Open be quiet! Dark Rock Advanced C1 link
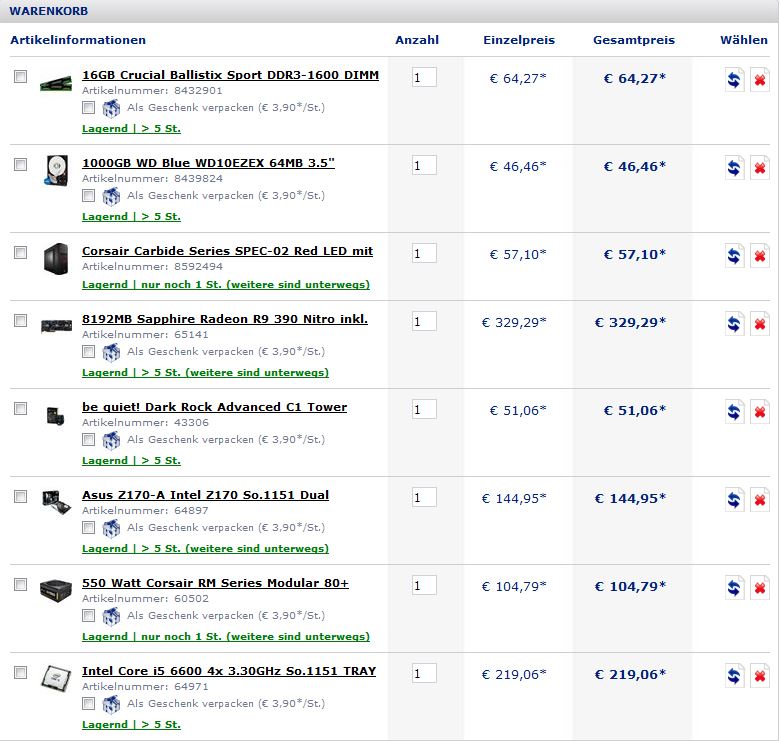The width and height of the screenshot is (780, 741). 214,407
